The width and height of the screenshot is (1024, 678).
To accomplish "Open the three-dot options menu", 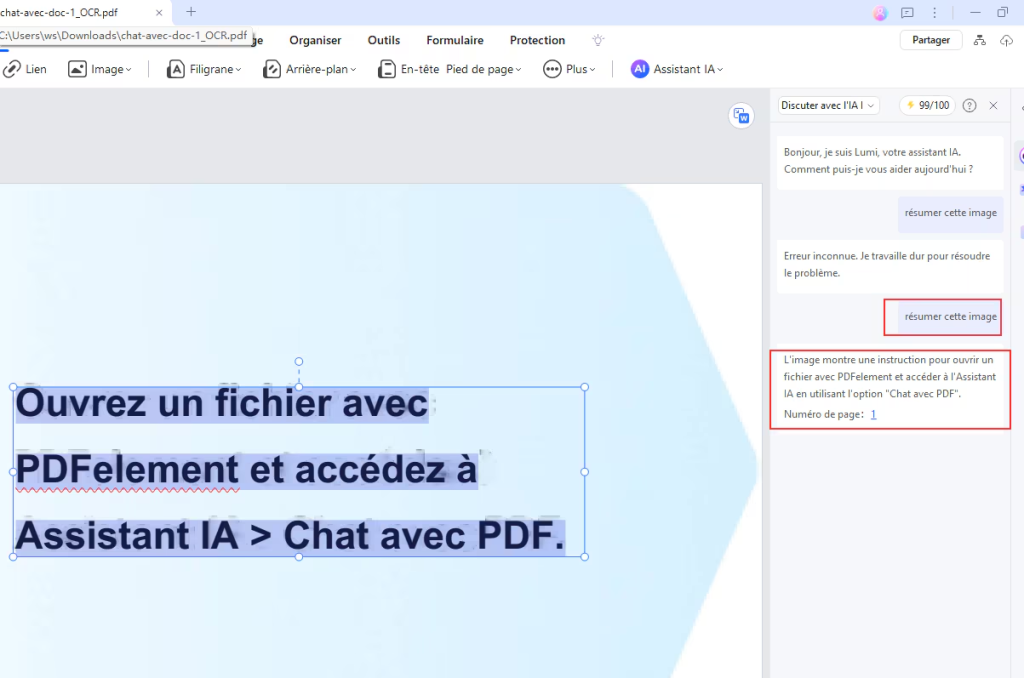I will pos(935,12).
